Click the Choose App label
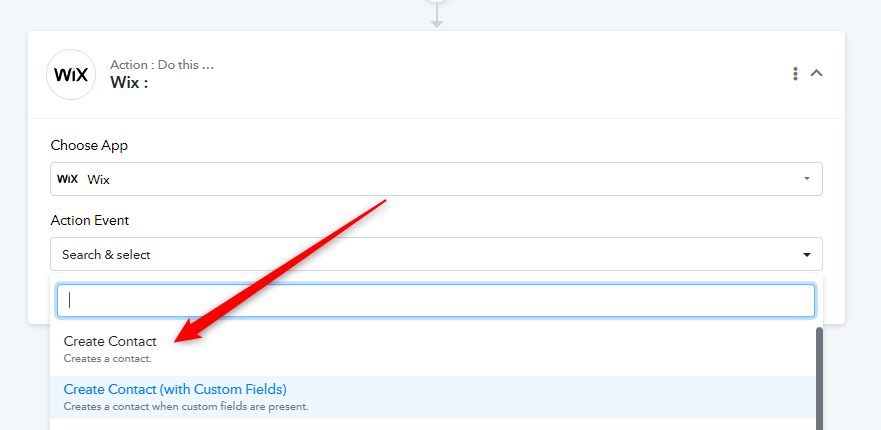This screenshot has height=430, width=881. (89, 146)
